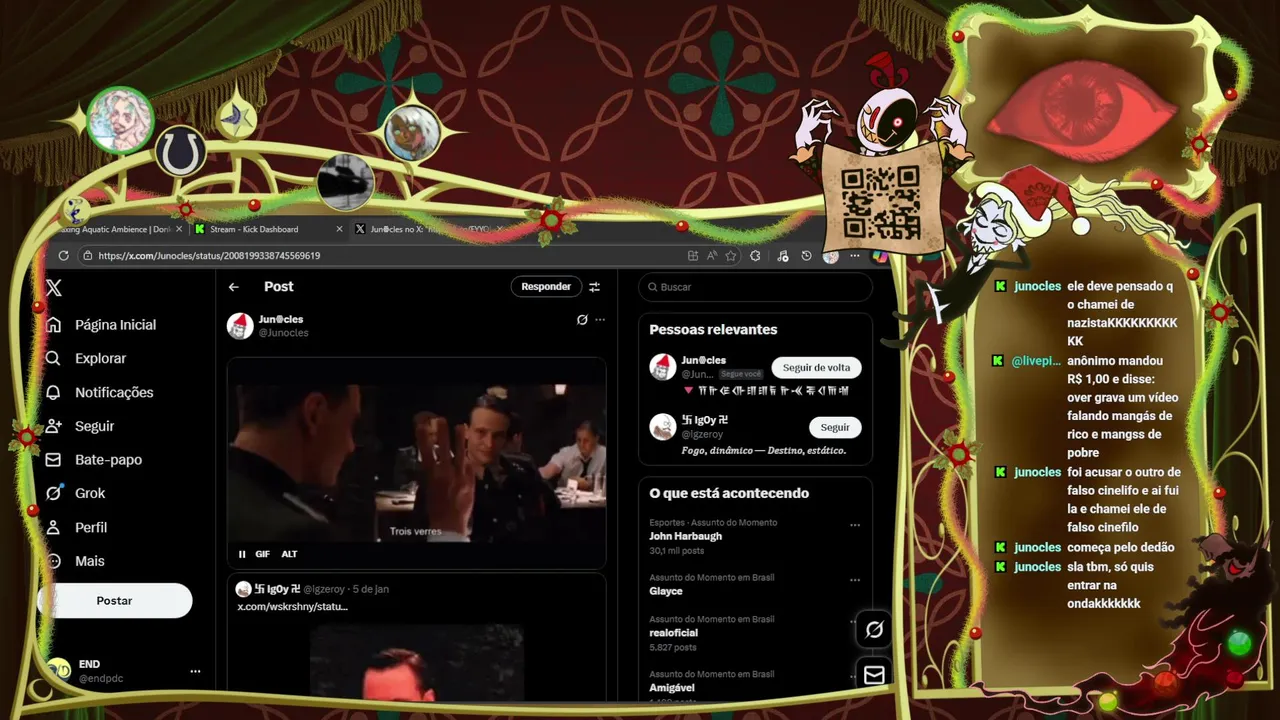Open floating messages envelope button
Viewport: 1280px width, 720px height.
point(874,675)
